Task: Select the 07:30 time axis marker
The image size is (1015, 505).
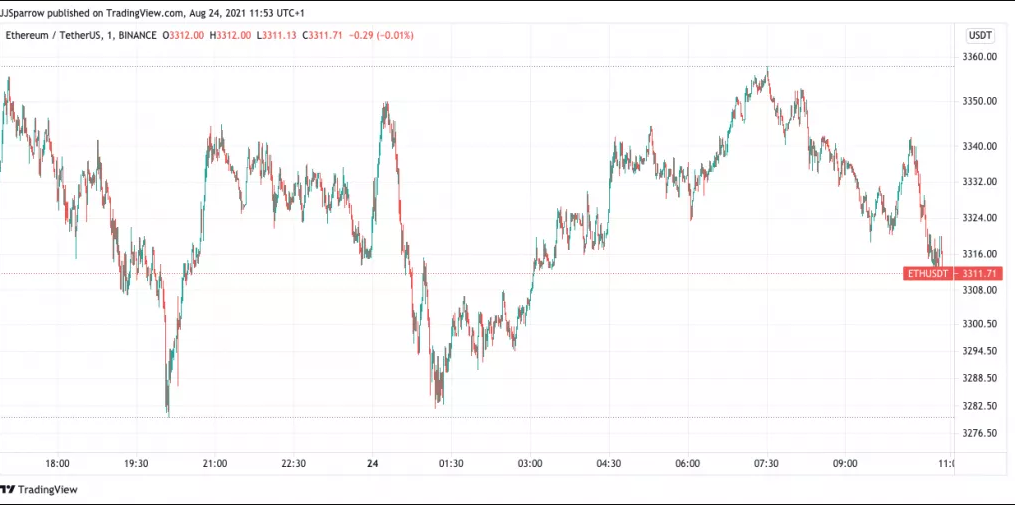Action: (x=766, y=464)
